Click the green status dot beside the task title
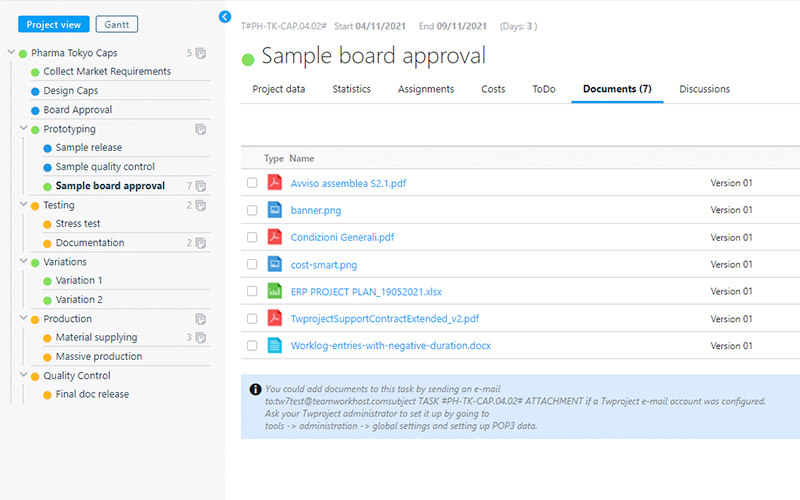The width and height of the screenshot is (800, 500). pyautogui.click(x=248, y=59)
